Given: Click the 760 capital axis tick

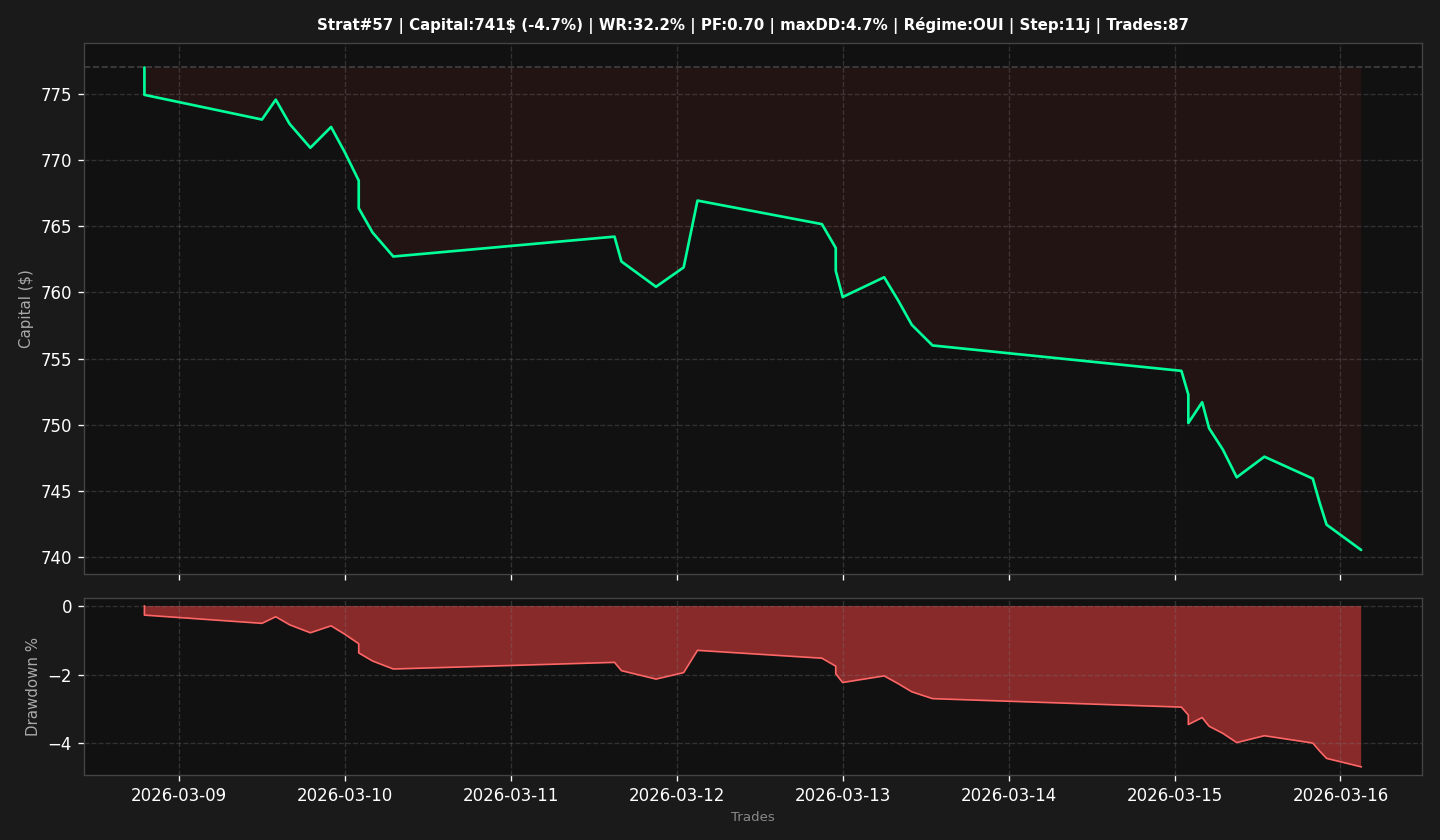Looking at the screenshot, I should click(58, 293).
